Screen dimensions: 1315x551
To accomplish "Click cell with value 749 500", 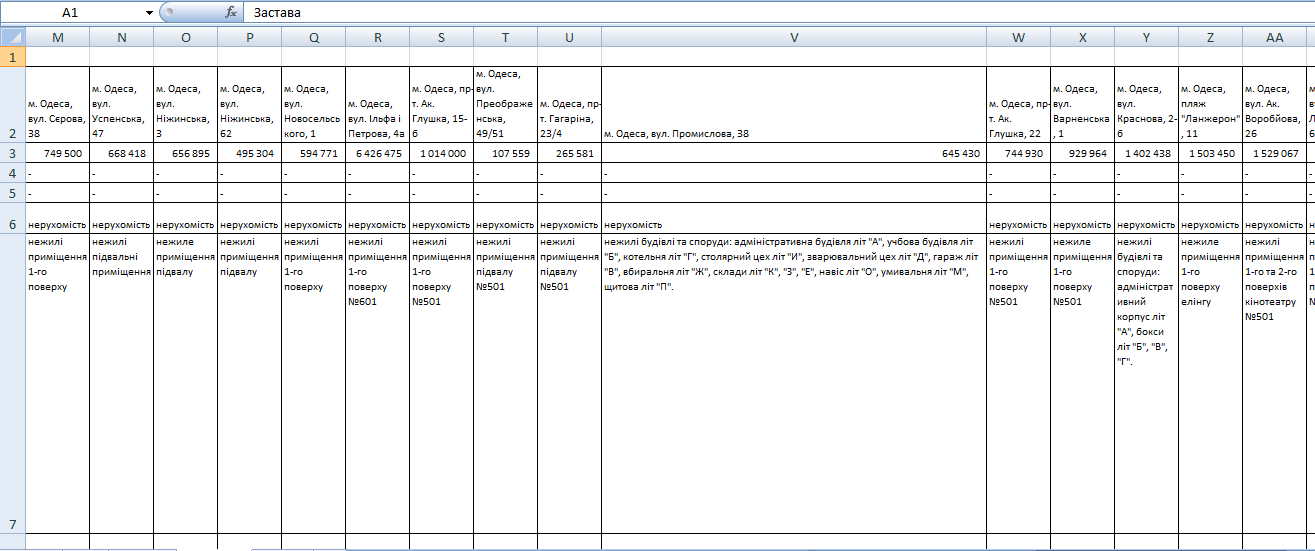I will point(57,153).
